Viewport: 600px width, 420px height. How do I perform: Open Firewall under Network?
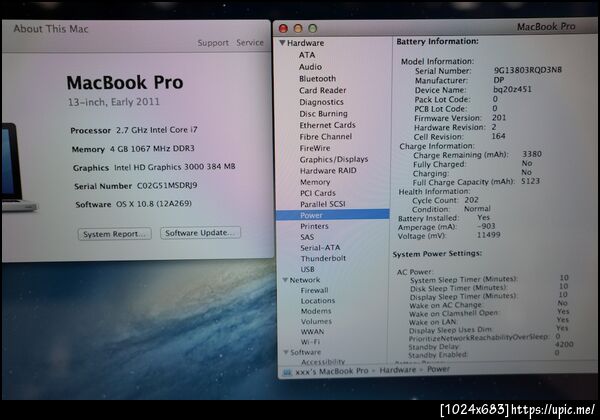pyautogui.click(x=314, y=290)
